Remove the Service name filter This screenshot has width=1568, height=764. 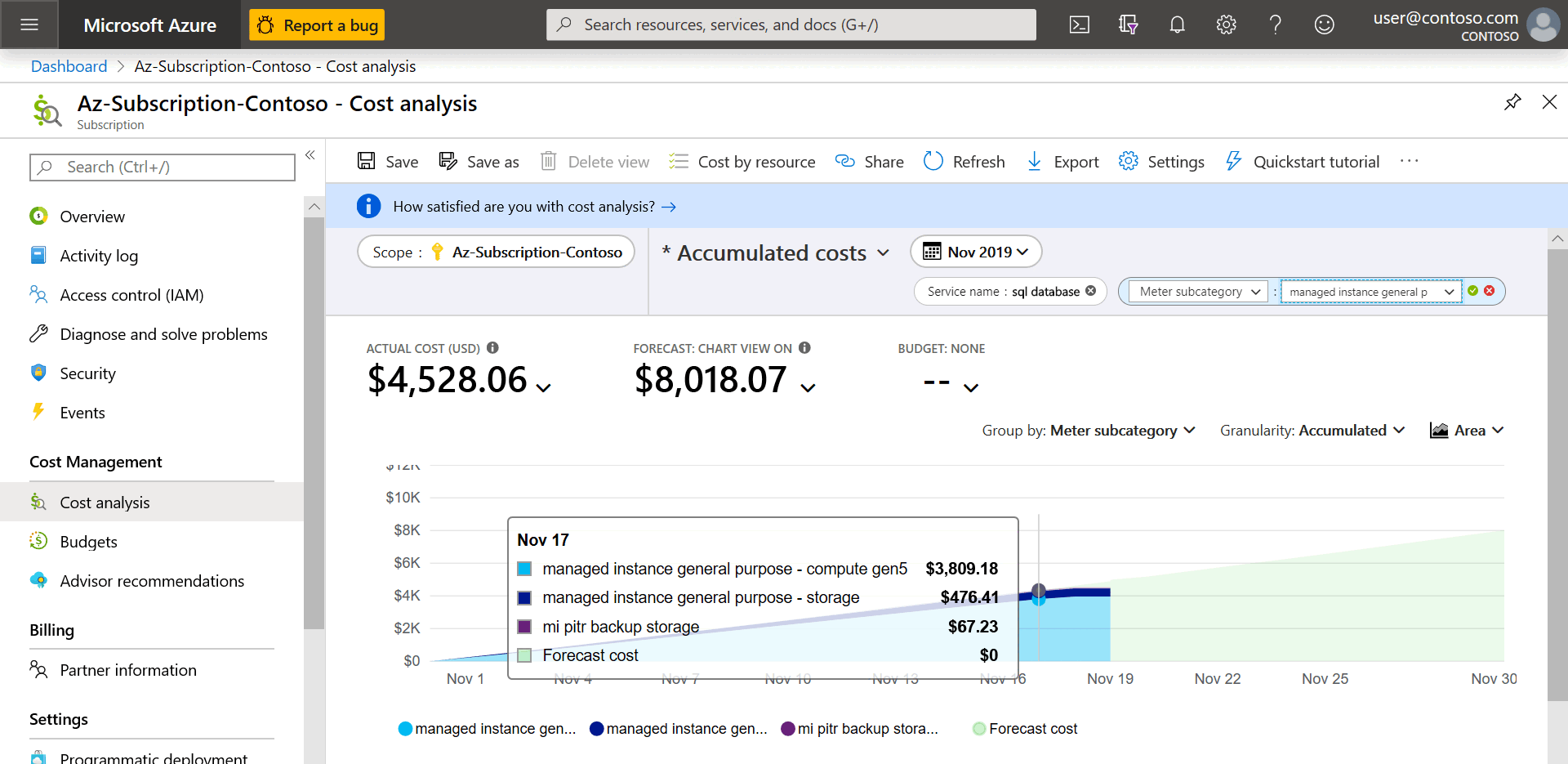coord(1090,291)
